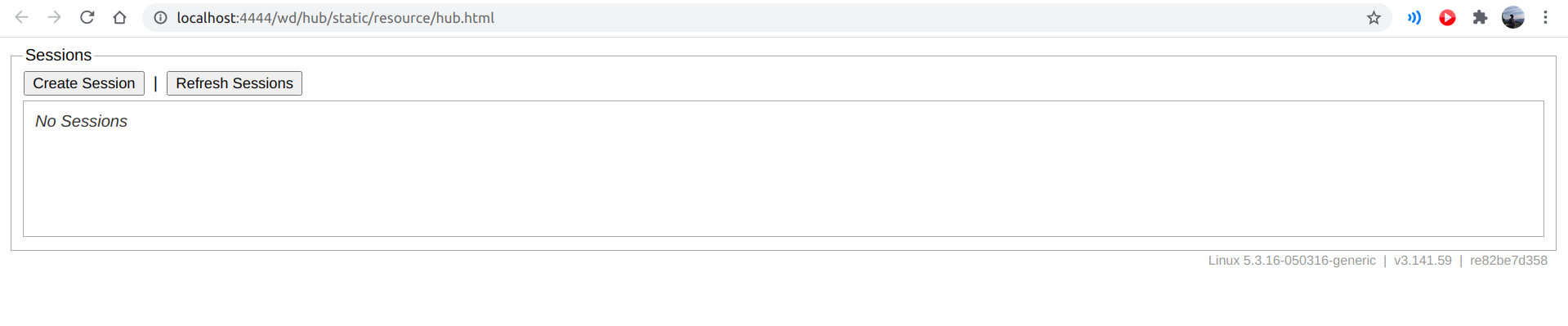
Task: Click the separator between the session buttons
Action: click(x=155, y=83)
